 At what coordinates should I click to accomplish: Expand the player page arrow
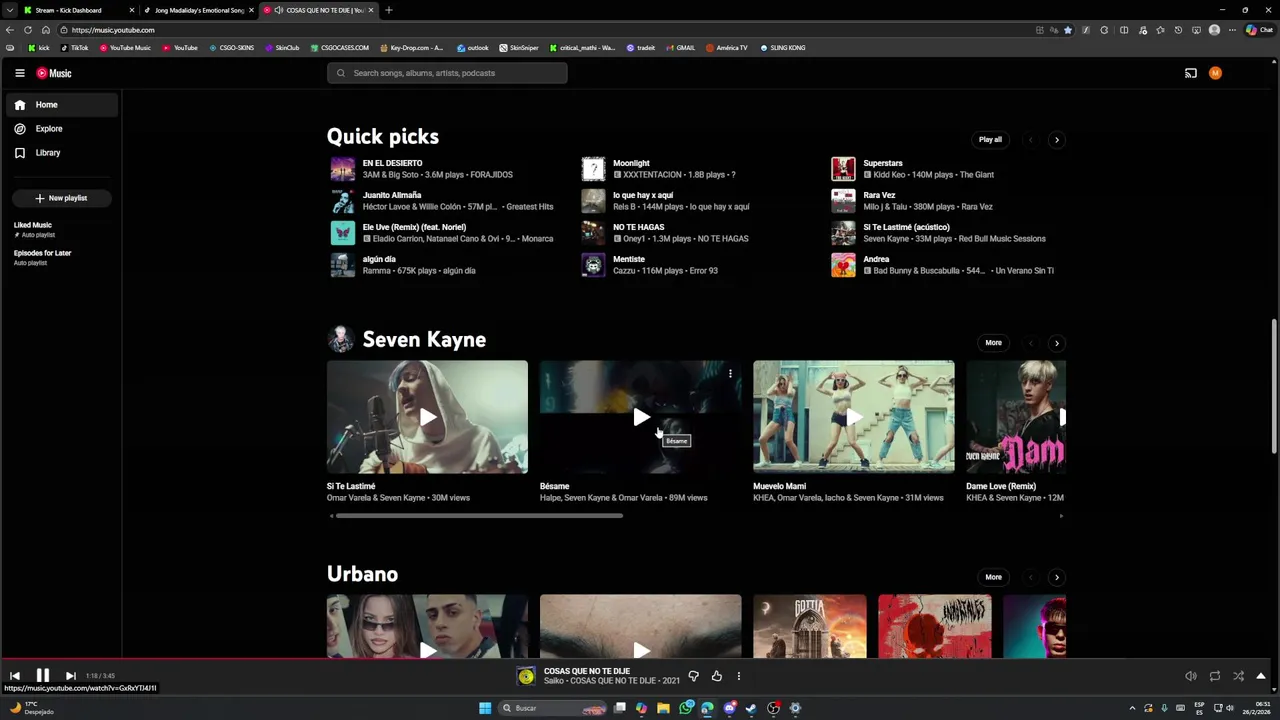1260,676
